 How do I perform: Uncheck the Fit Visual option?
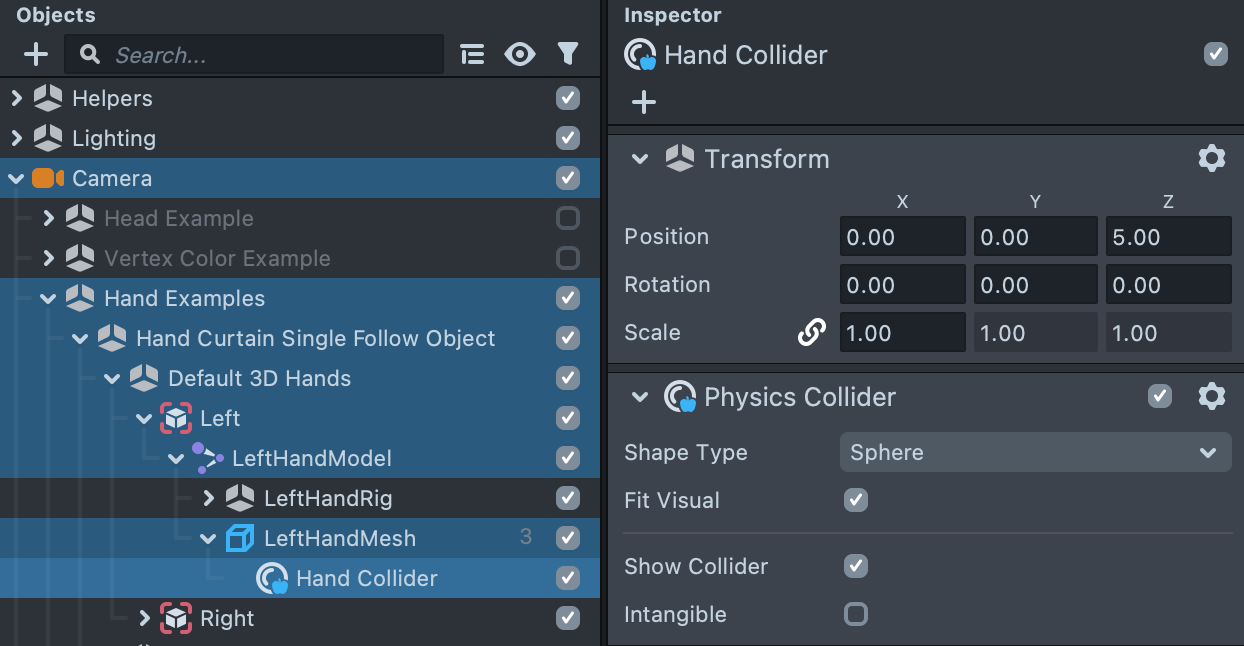pyautogui.click(x=856, y=500)
